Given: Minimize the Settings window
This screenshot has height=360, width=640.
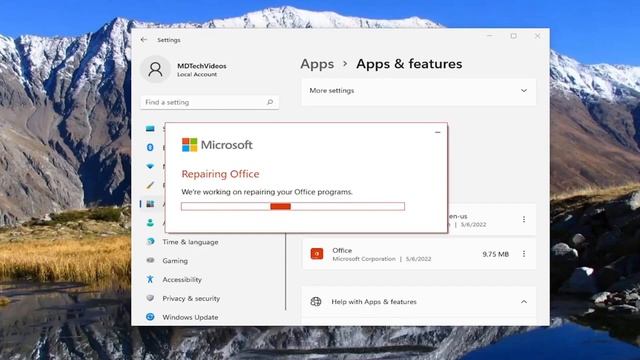Looking at the screenshot, I should click(x=489, y=36).
